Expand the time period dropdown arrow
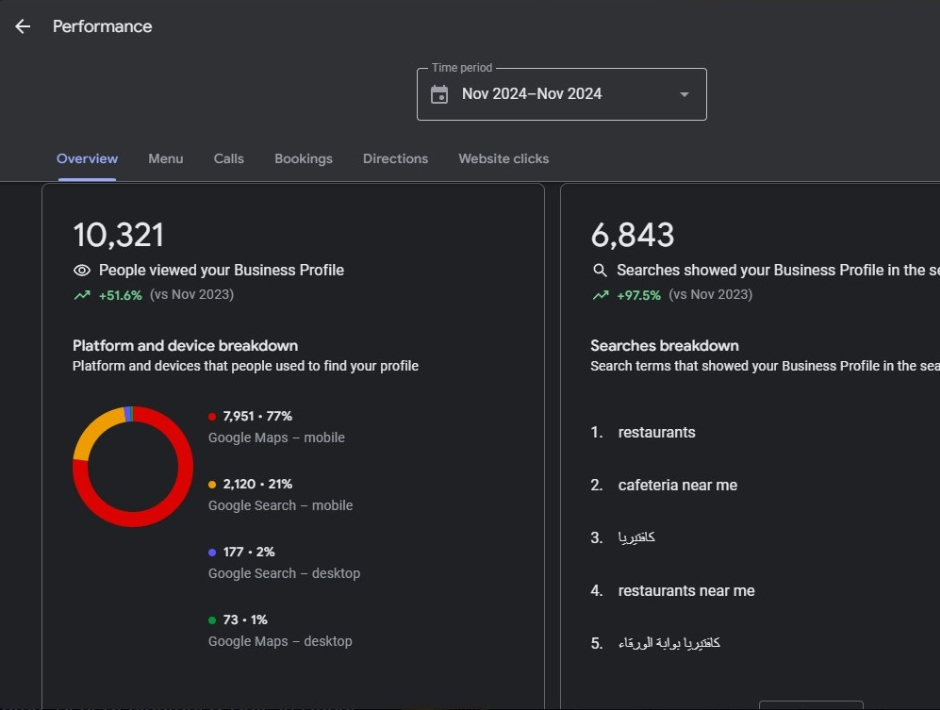The height and width of the screenshot is (710, 940). 684,95
